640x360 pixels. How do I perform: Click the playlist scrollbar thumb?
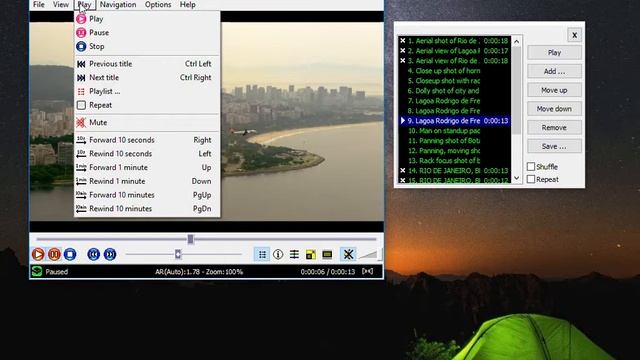(x=517, y=90)
